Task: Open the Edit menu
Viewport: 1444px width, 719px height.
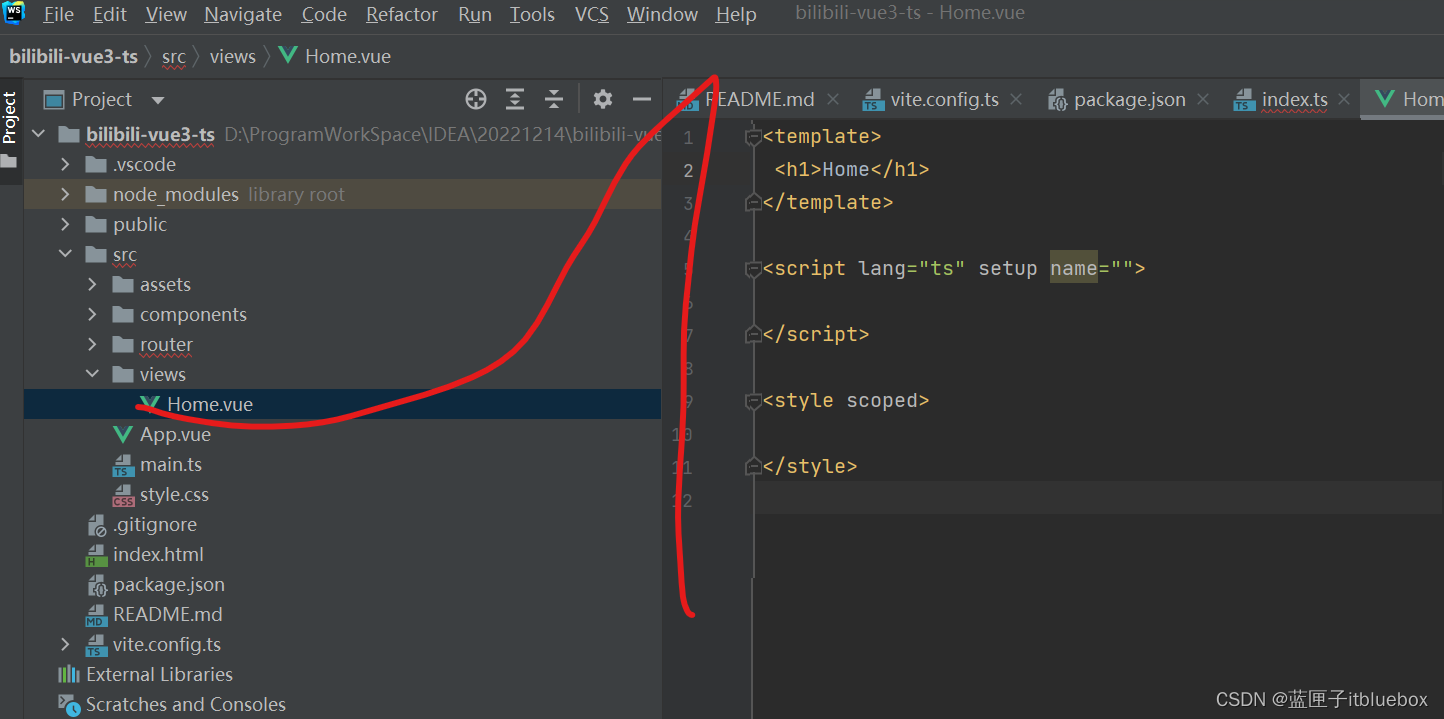Action: 110,14
